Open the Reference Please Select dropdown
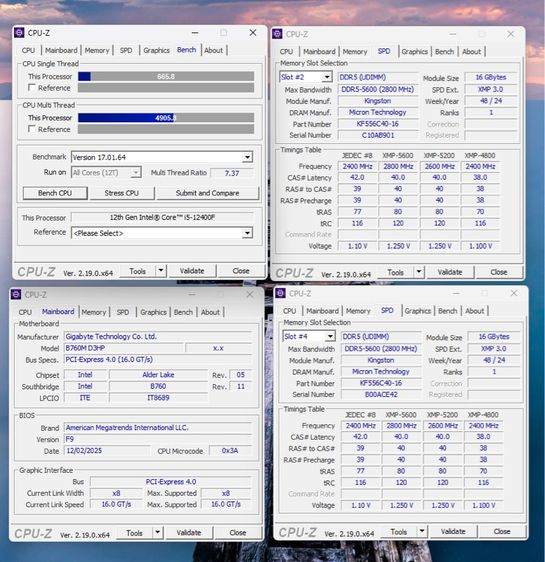 click(247, 233)
